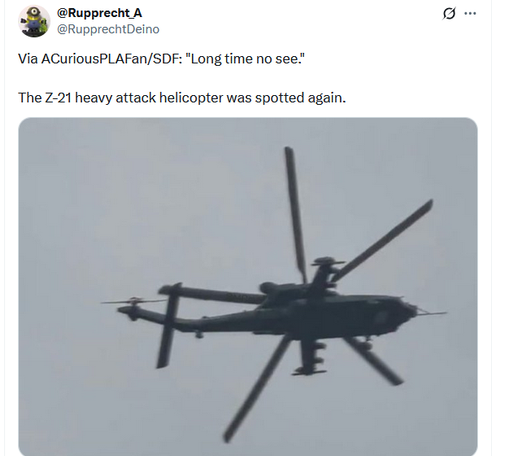The height and width of the screenshot is (456, 505).
Task: Open the @Rupprecht_A display name profile
Action: (x=99, y=13)
